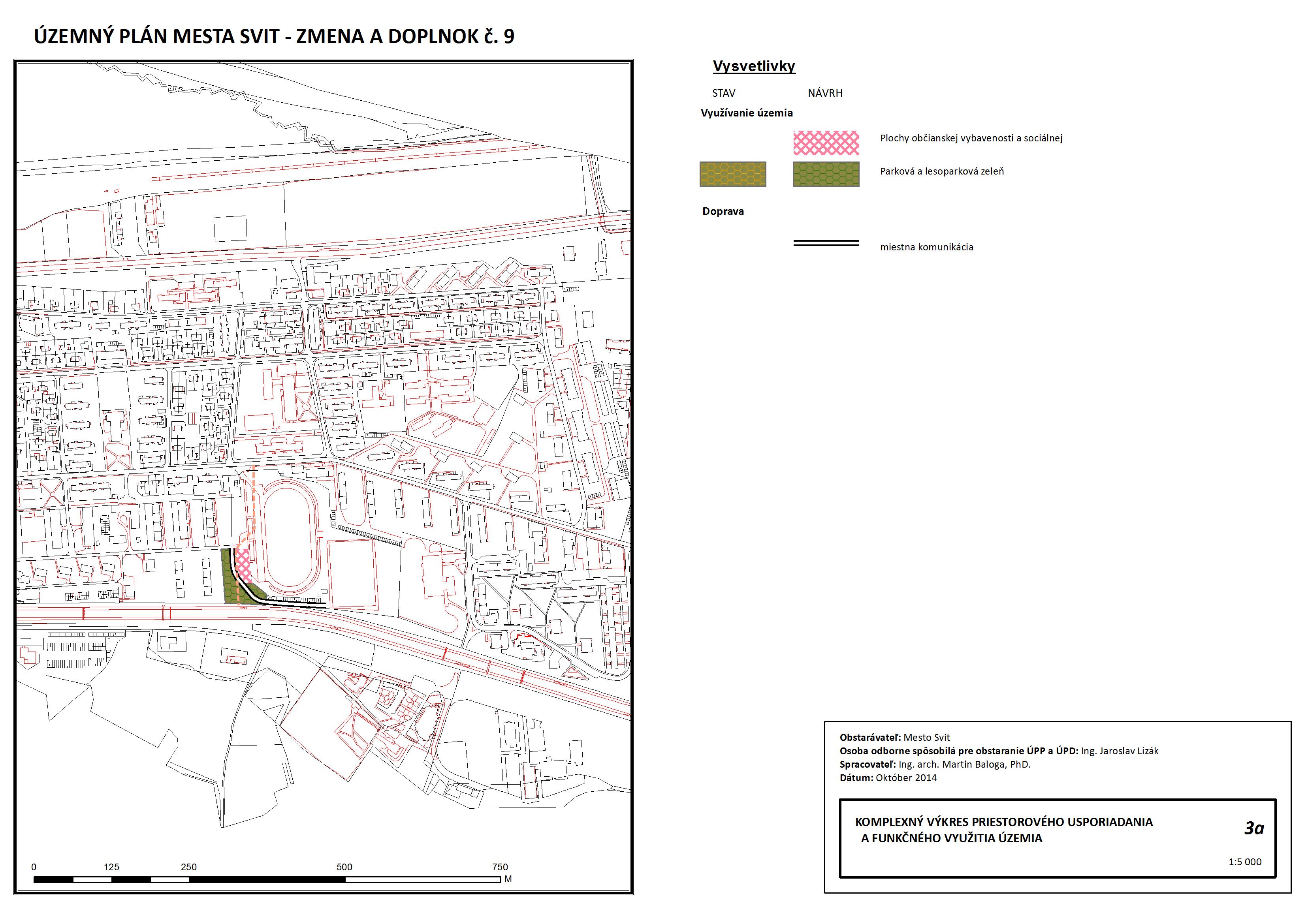Image resolution: width=1306 pixels, height=924 pixels.
Task: Click the scale bar 500 label
Action: [344, 867]
